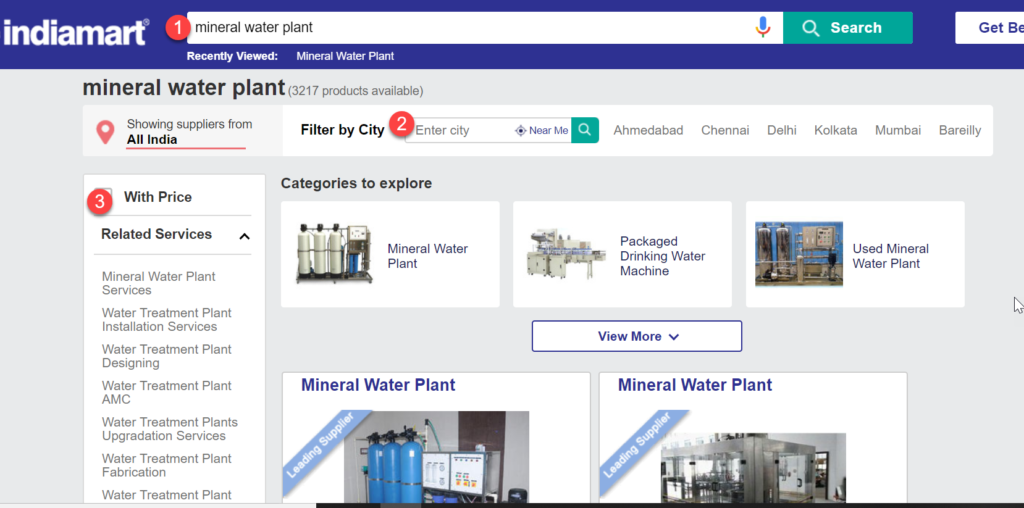
Task: Filter suppliers by Chennai
Action: [725, 131]
